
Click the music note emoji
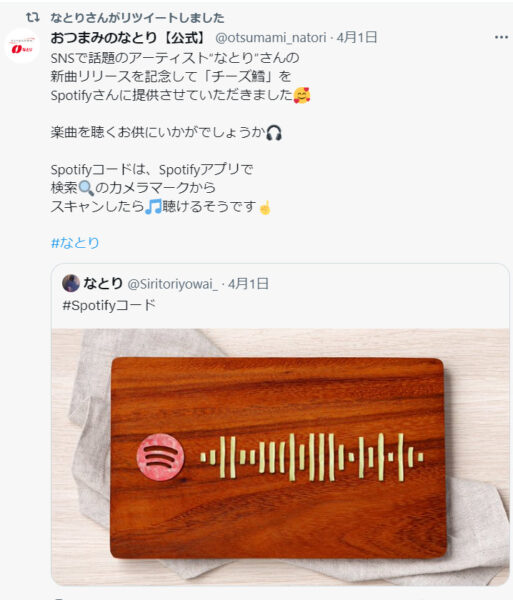coord(153,207)
